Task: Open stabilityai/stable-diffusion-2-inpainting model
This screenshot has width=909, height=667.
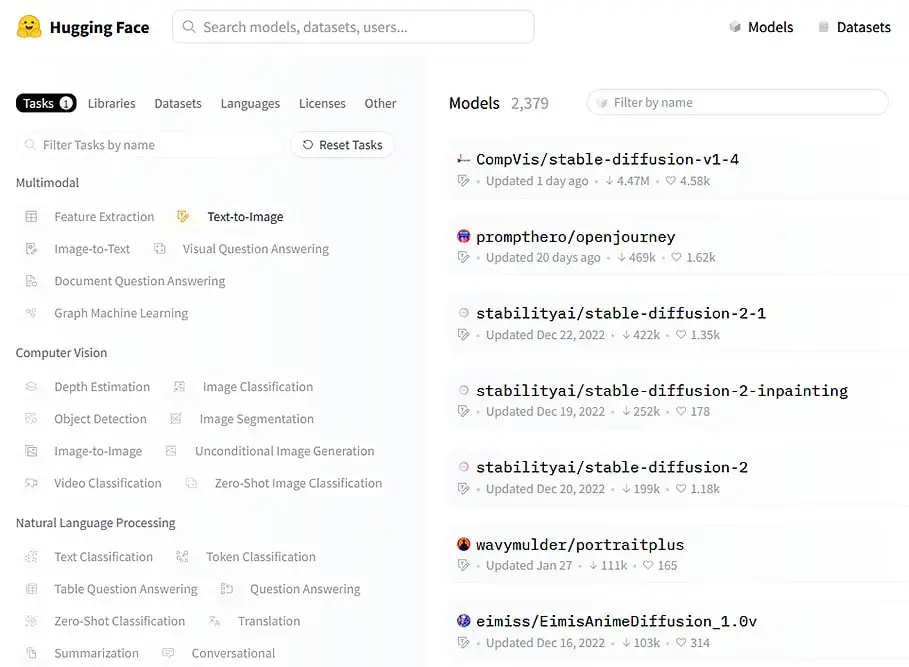Action: click(x=662, y=391)
